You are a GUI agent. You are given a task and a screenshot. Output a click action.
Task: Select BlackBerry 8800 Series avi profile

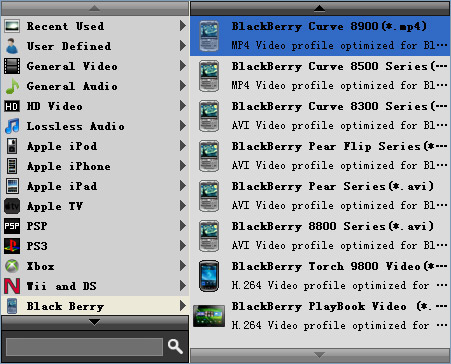[x=320, y=236]
